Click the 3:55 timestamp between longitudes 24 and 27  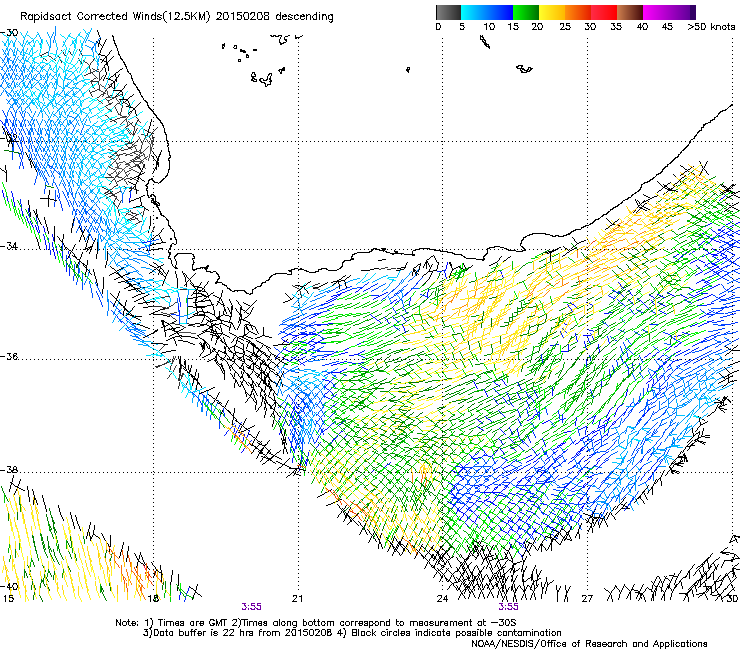(508, 607)
